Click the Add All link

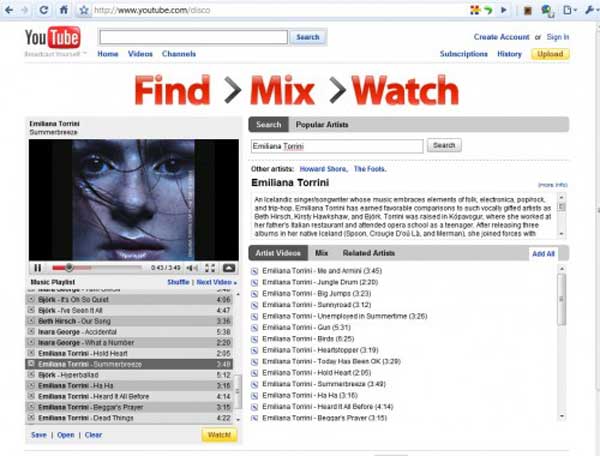543,254
